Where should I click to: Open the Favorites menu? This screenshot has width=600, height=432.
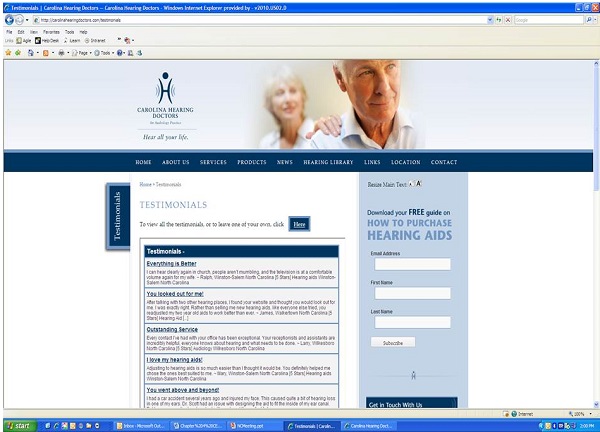[x=50, y=31]
